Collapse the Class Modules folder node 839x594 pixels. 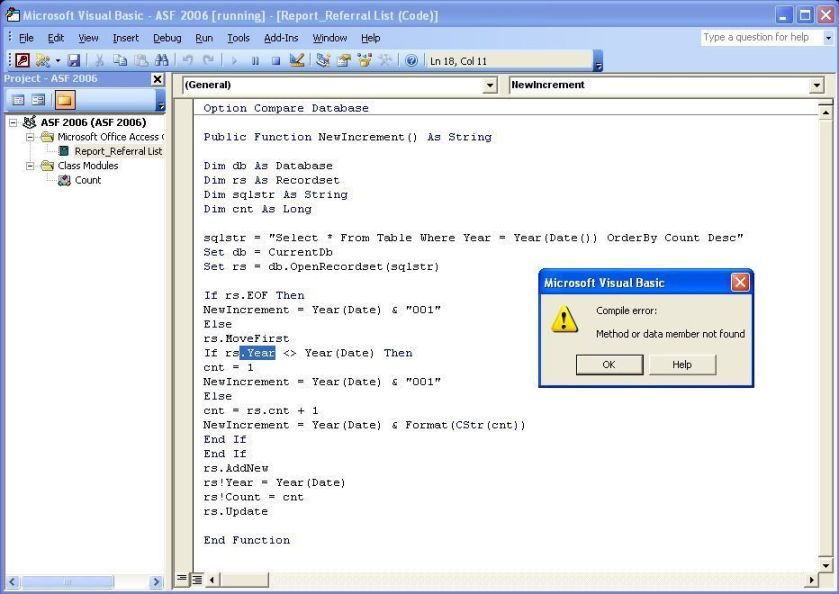click(x=30, y=166)
